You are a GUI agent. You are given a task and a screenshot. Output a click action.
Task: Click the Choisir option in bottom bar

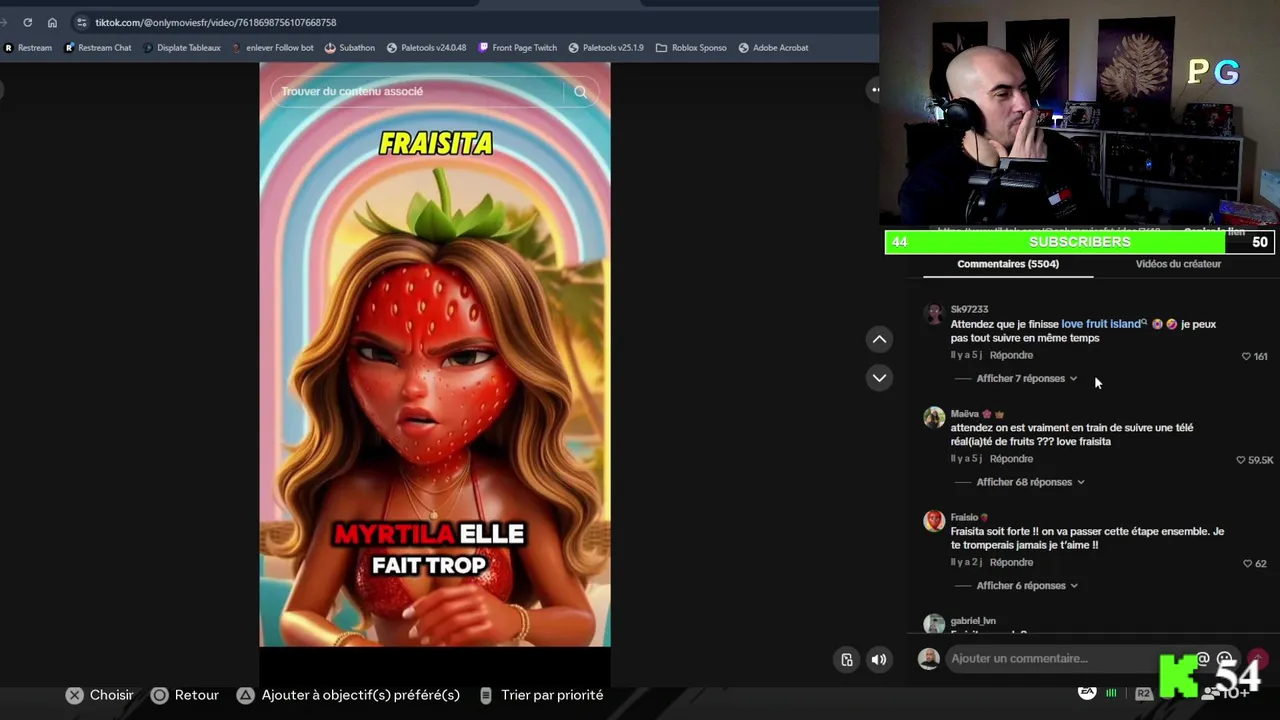point(99,695)
